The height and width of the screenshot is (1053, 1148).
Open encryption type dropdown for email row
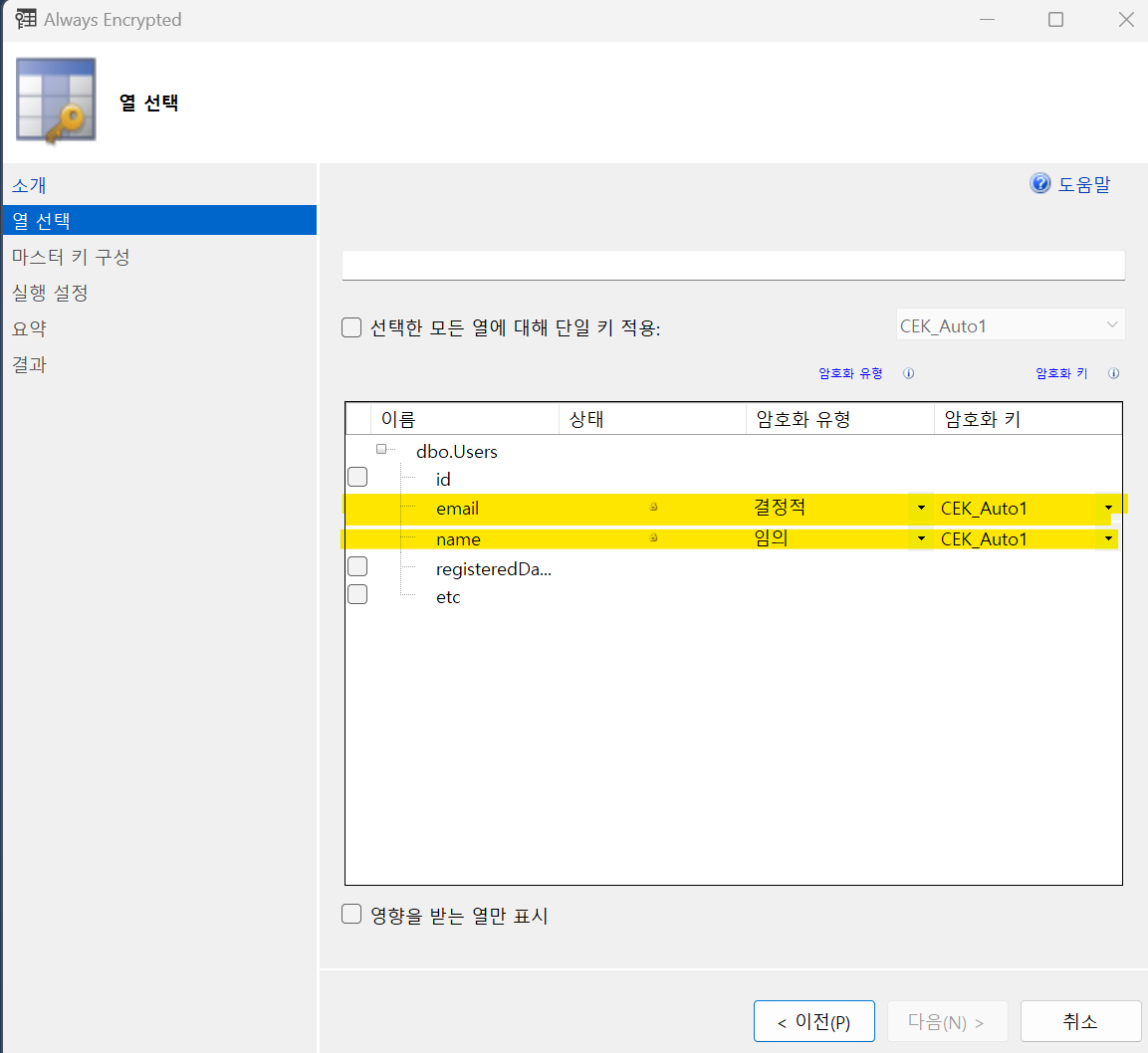(x=921, y=509)
